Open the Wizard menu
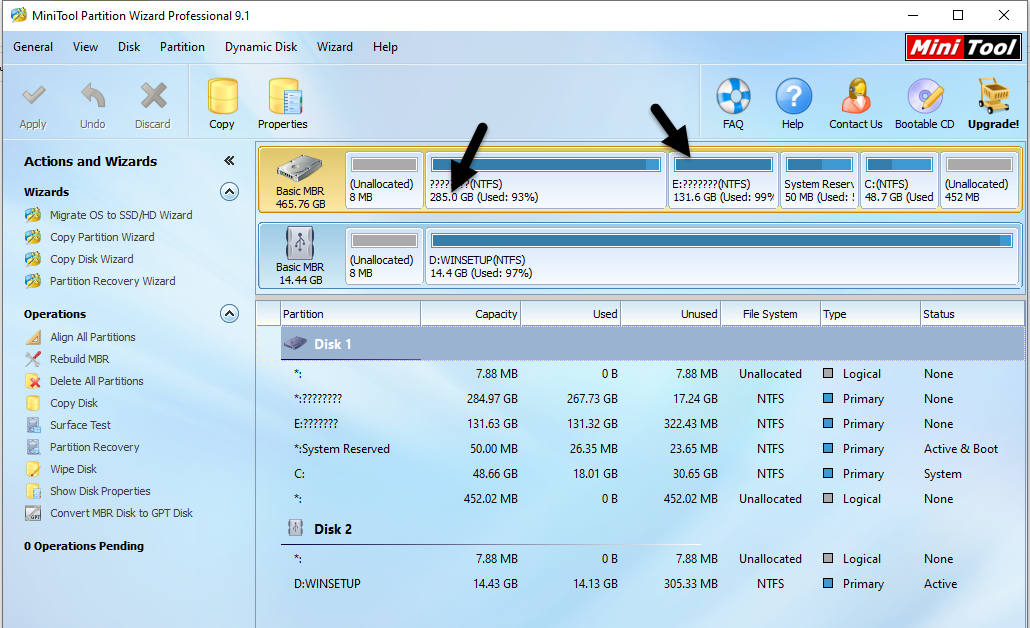Image resolution: width=1030 pixels, height=628 pixels. point(335,47)
